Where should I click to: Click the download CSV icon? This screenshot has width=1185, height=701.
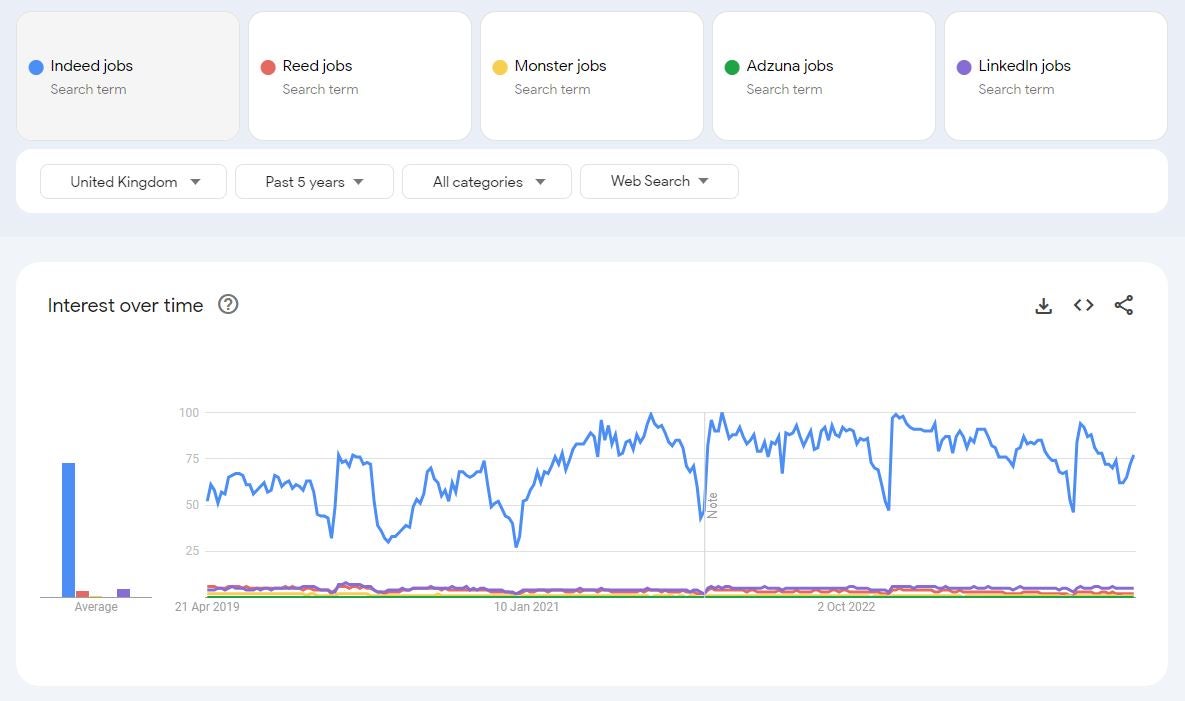pyautogui.click(x=1043, y=306)
